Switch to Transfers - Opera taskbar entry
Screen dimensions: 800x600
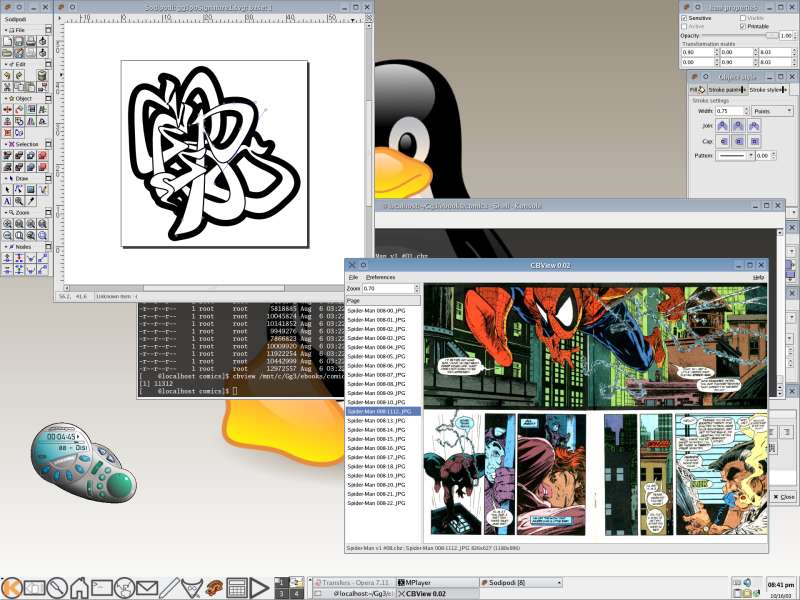tap(353, 582)
